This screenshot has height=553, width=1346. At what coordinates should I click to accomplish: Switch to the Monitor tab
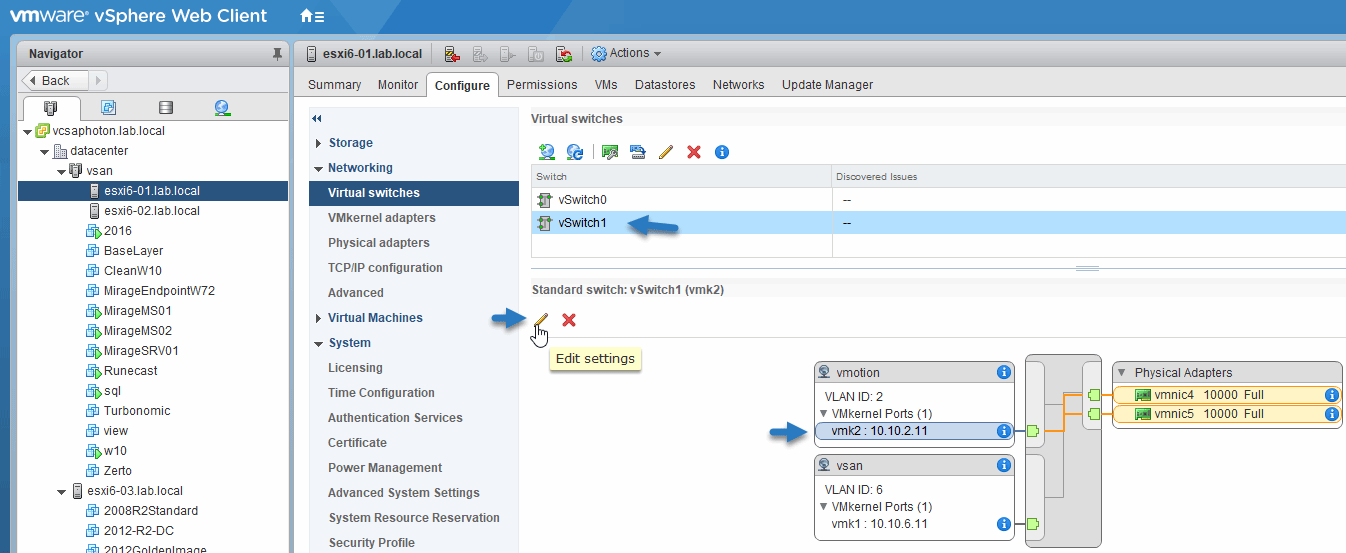[x=397, y=85]
